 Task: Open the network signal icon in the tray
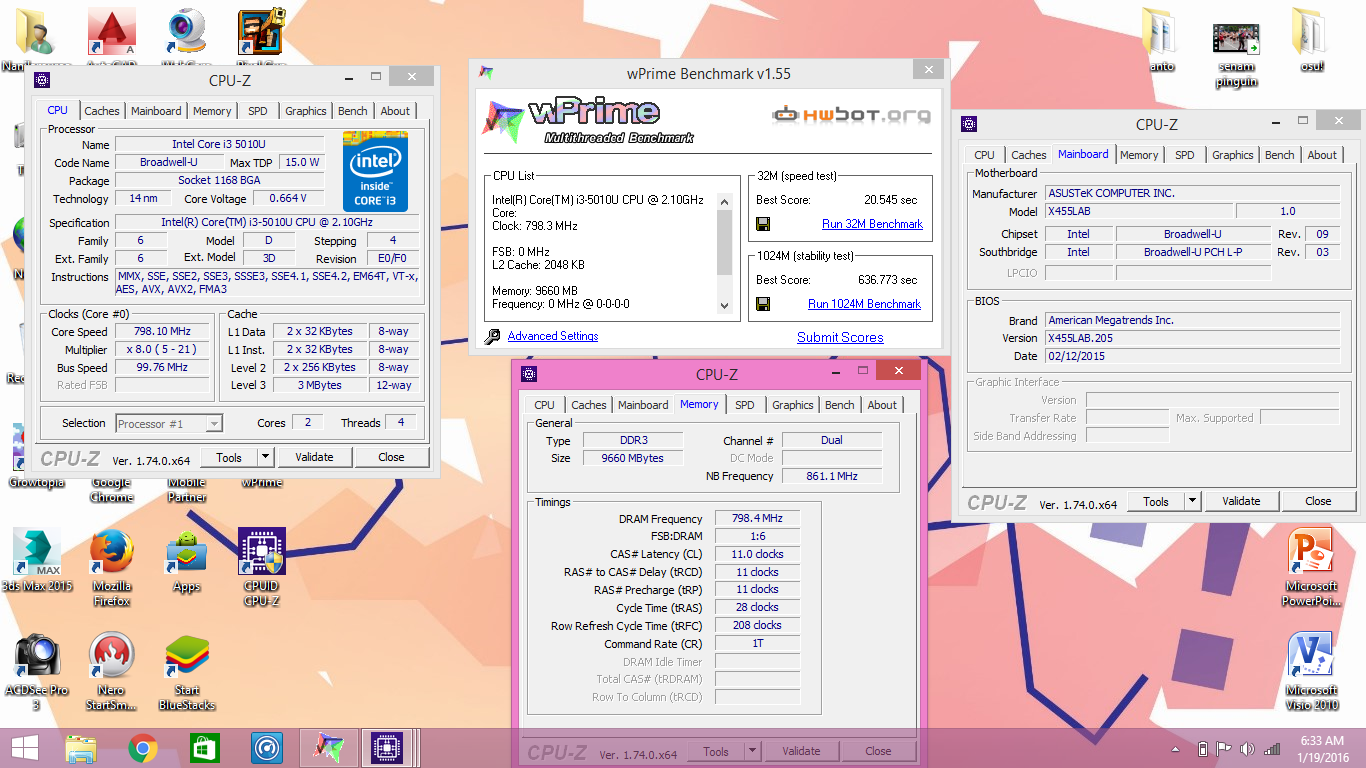click(1272, 749)
